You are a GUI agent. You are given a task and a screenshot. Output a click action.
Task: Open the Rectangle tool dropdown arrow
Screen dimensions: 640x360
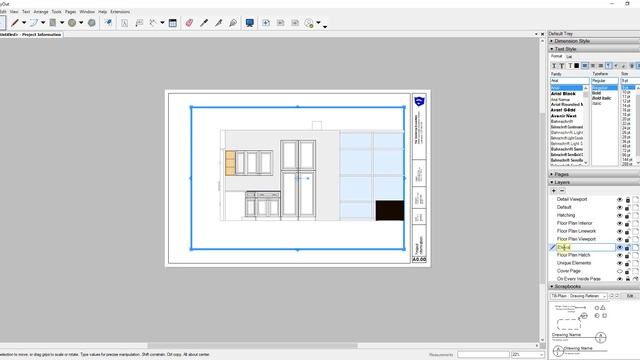(x=62, y=23)
